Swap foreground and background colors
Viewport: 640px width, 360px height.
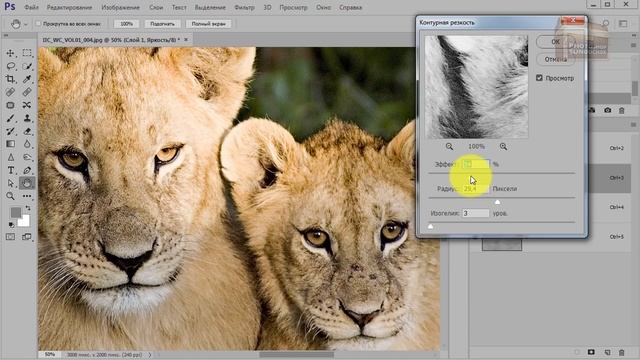pos(28,208)
